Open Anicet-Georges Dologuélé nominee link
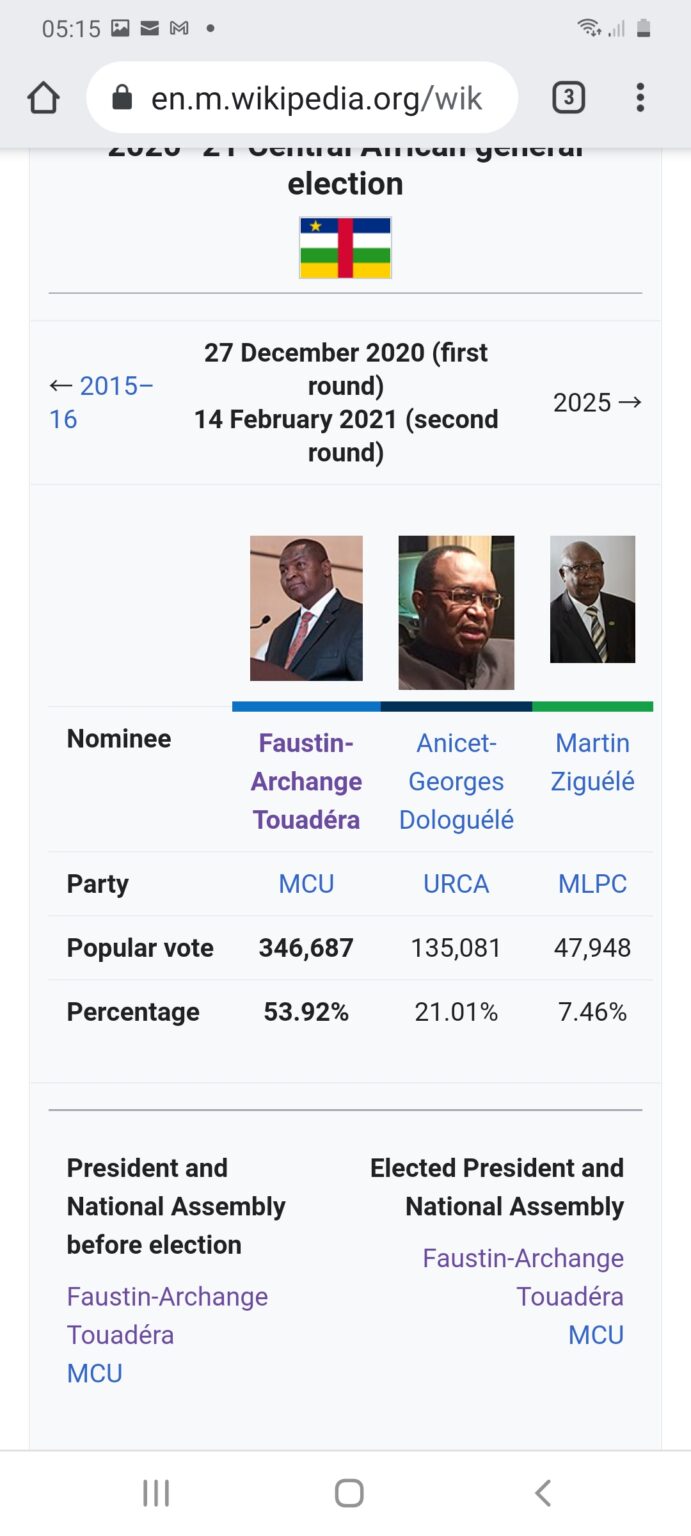The image size is (691, 1536). click(x=456, y=781)
